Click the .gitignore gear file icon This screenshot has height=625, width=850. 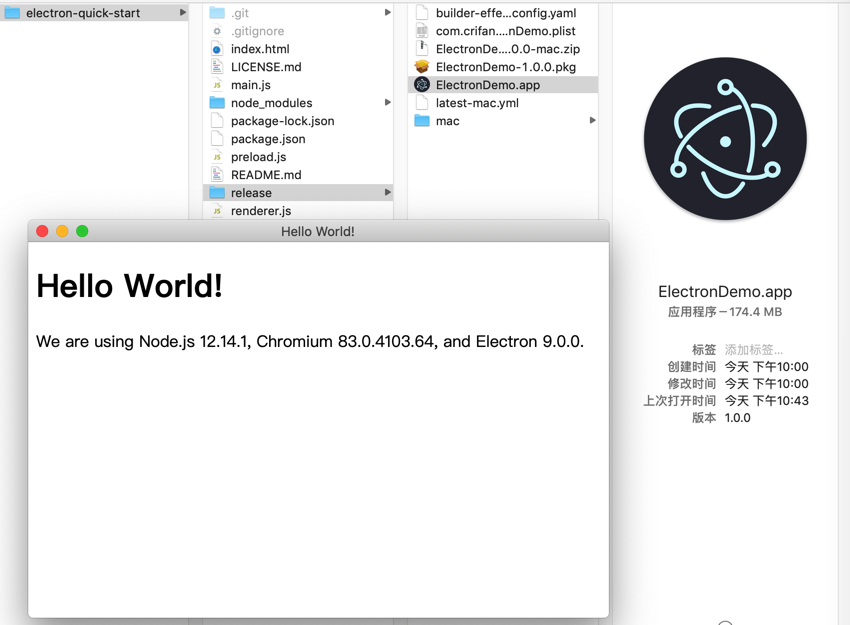tap(217, 31)
